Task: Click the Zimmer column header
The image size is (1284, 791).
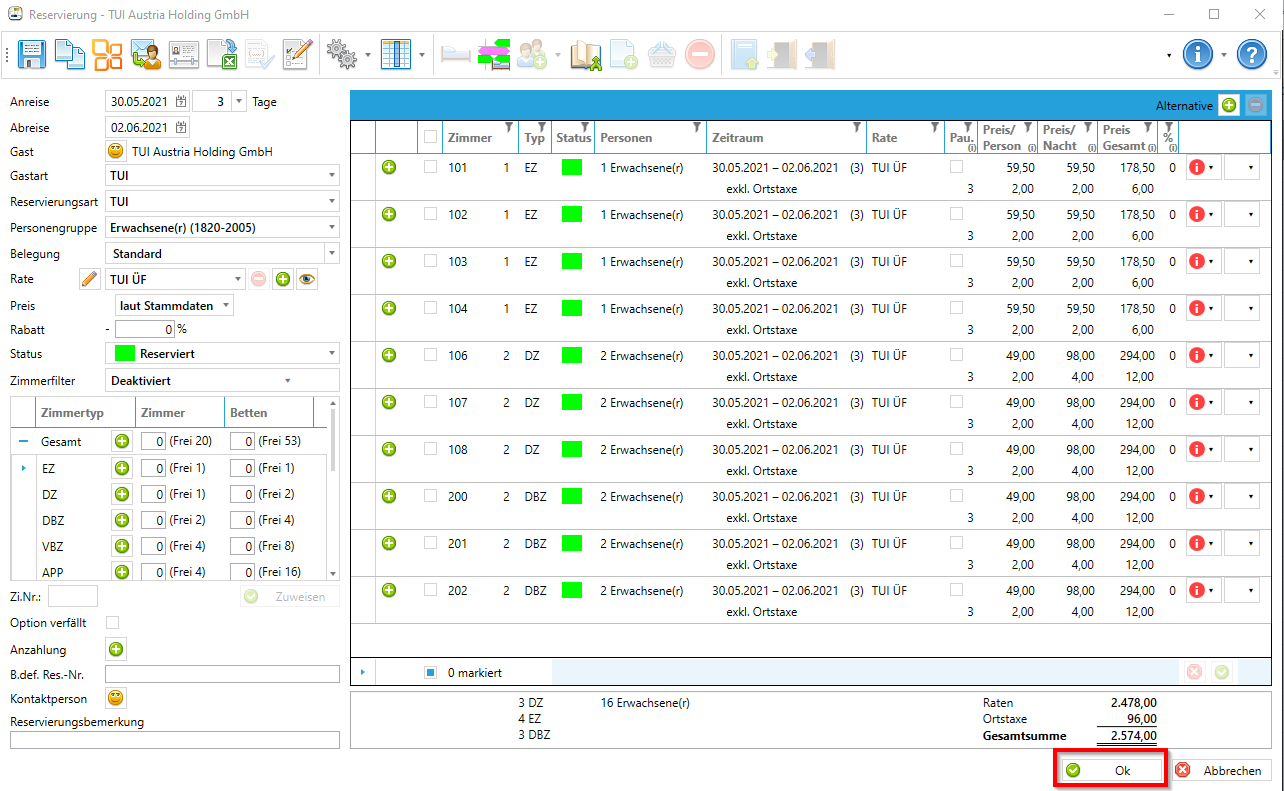Action: [x=480, y=137]
